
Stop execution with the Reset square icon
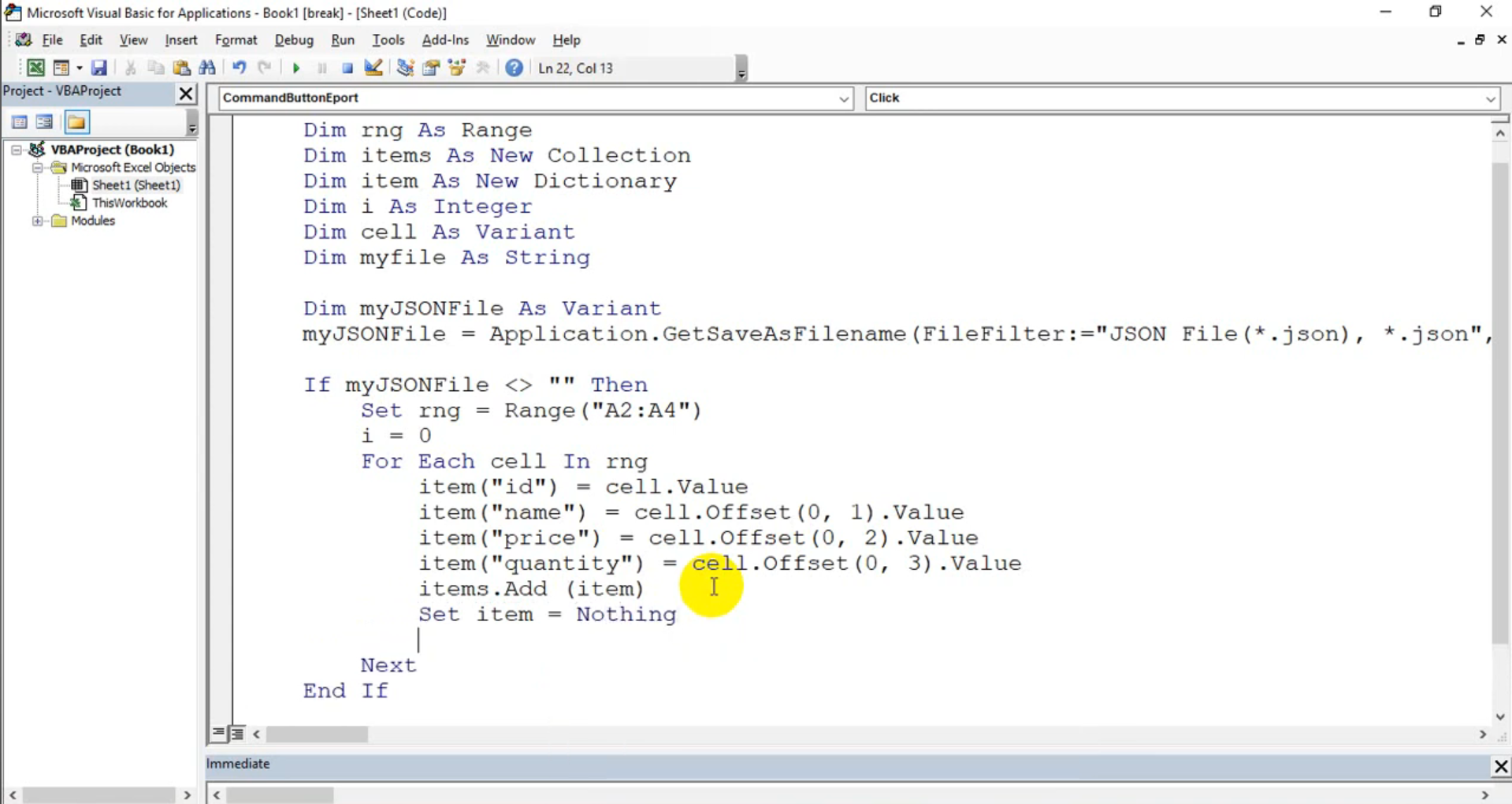(x=347, y=69)
